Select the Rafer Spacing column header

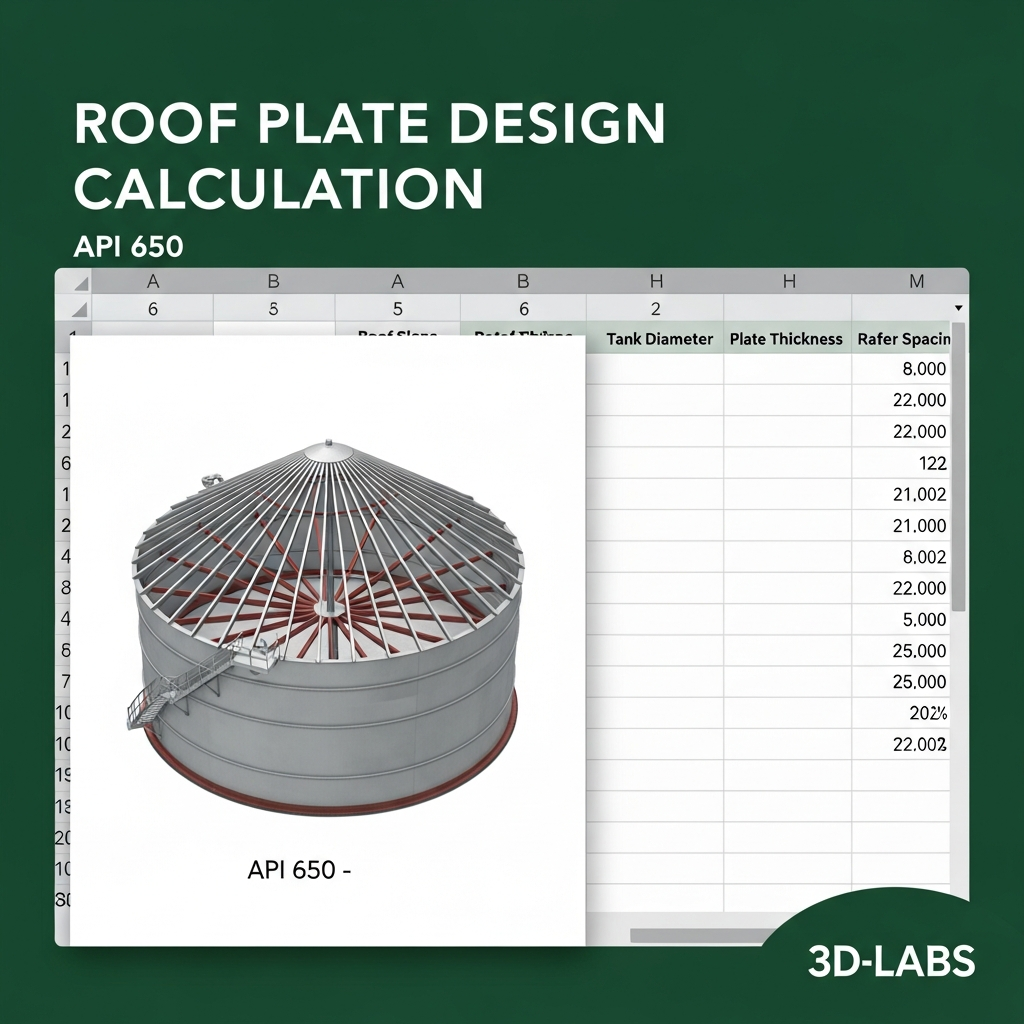click(903, 339)
